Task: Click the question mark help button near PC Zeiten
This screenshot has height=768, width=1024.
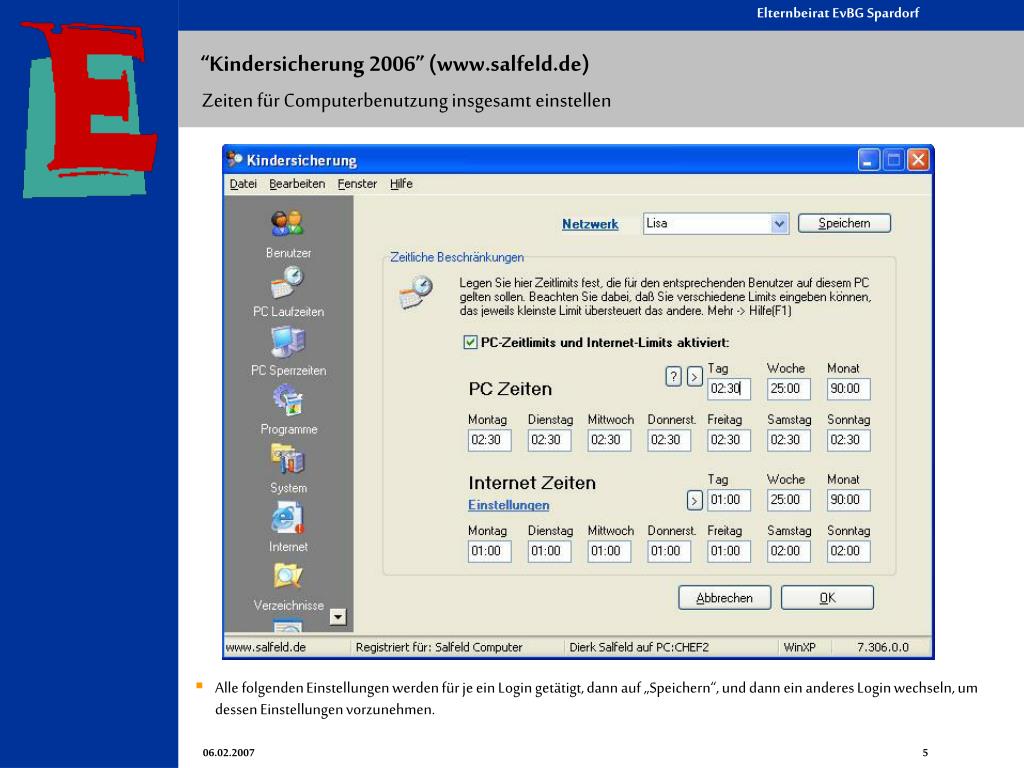Action: coord(673,376)
